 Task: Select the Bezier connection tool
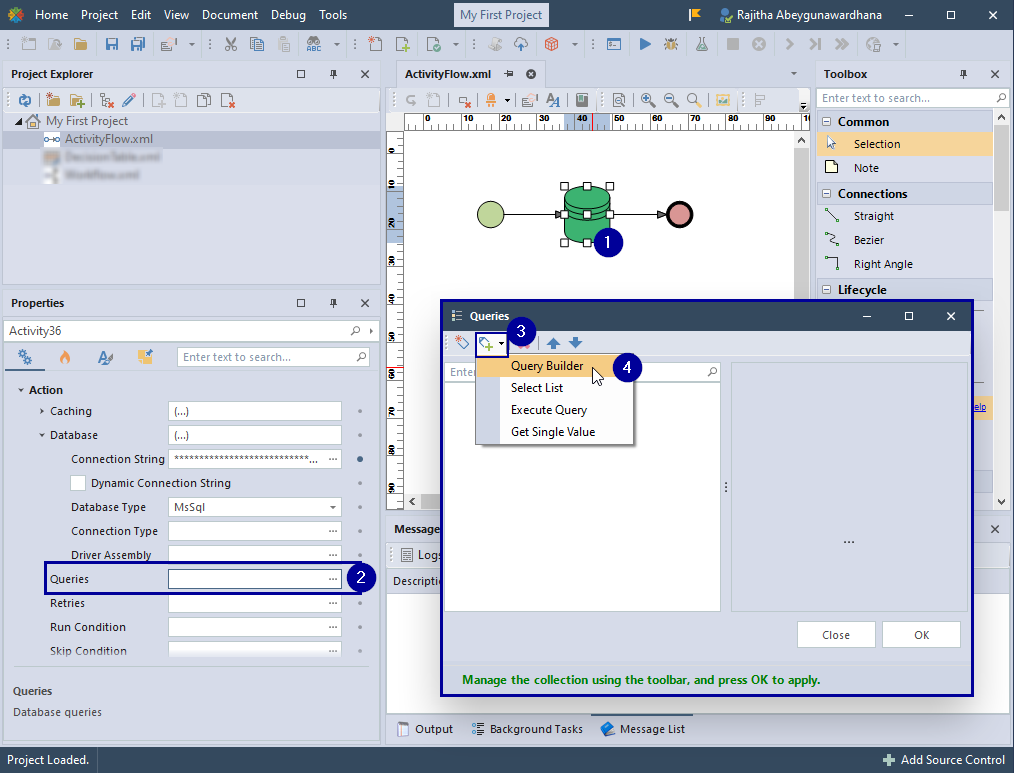coord(868,240)
